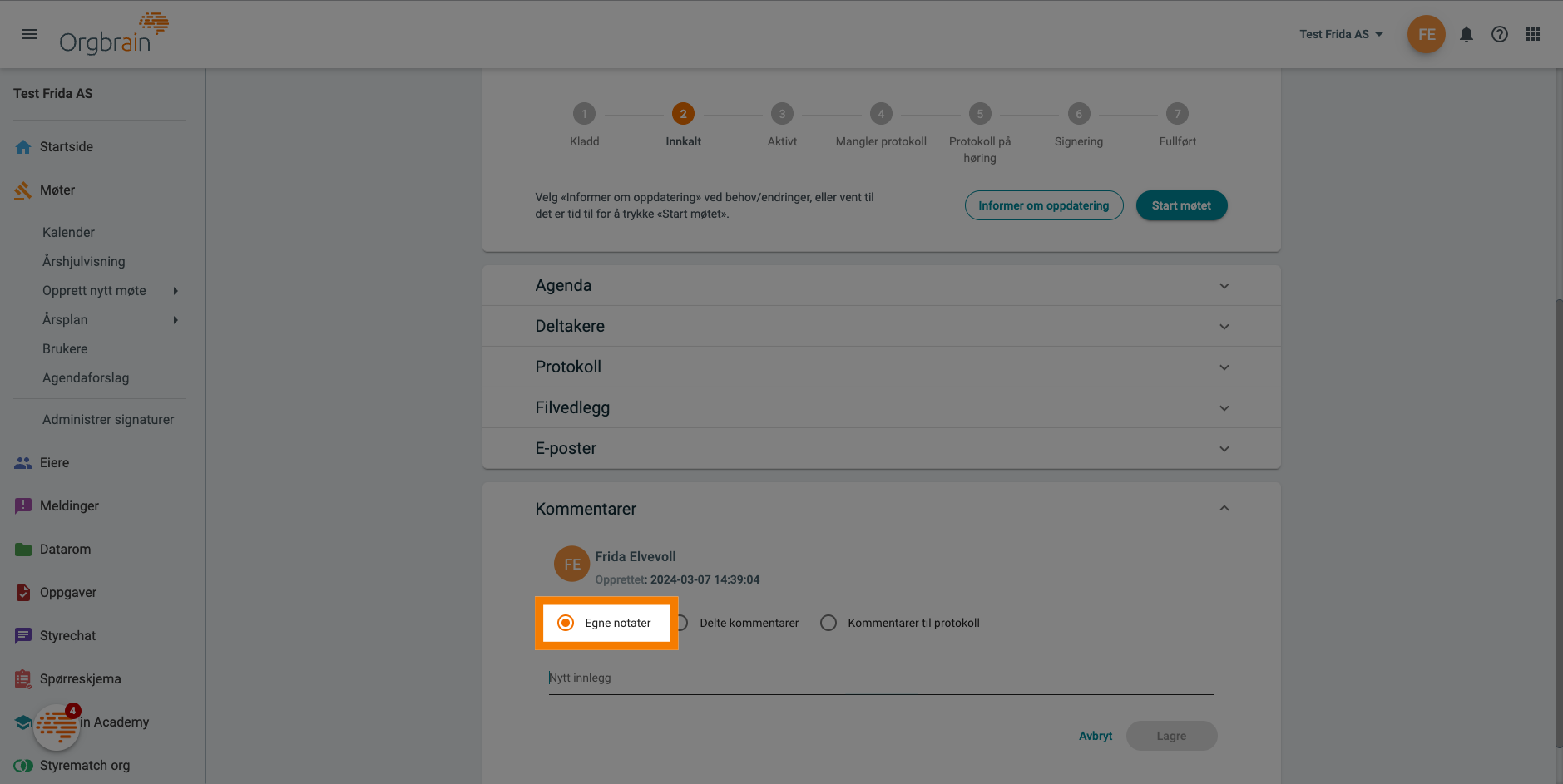Open Kalender in the sidebar
Image resolution: width=1563 pixels, height=784 pixels.
click(x=68, y=233)
